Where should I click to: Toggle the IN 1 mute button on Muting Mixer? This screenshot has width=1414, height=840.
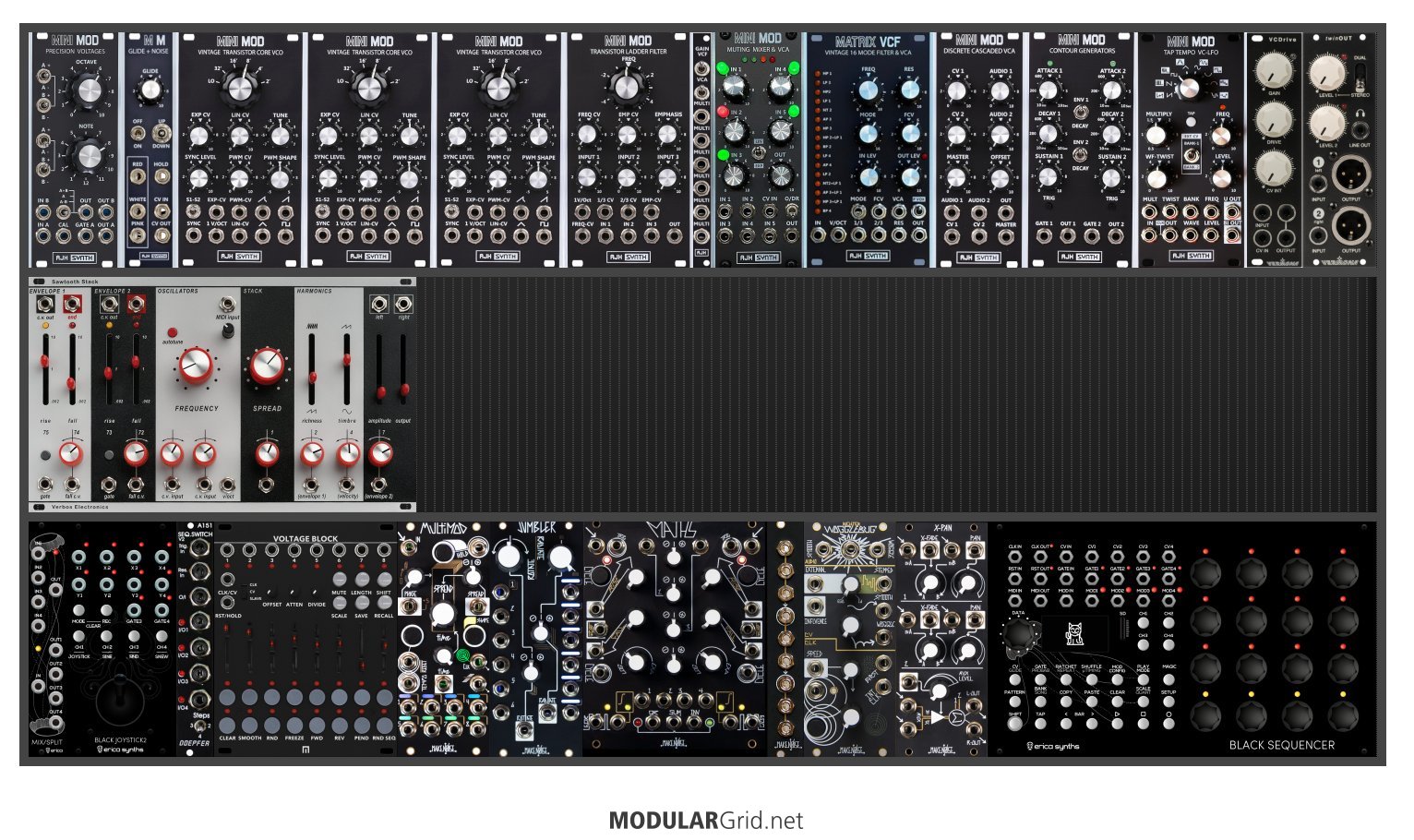coord(725,69)
